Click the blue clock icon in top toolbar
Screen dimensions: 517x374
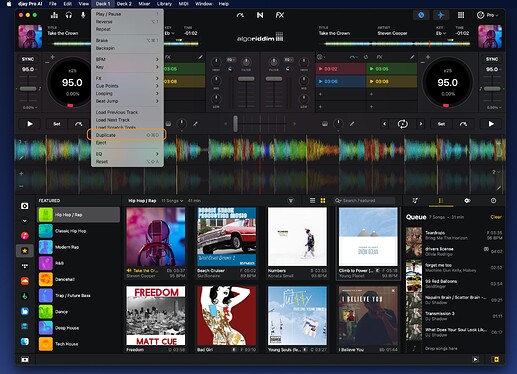421,15
